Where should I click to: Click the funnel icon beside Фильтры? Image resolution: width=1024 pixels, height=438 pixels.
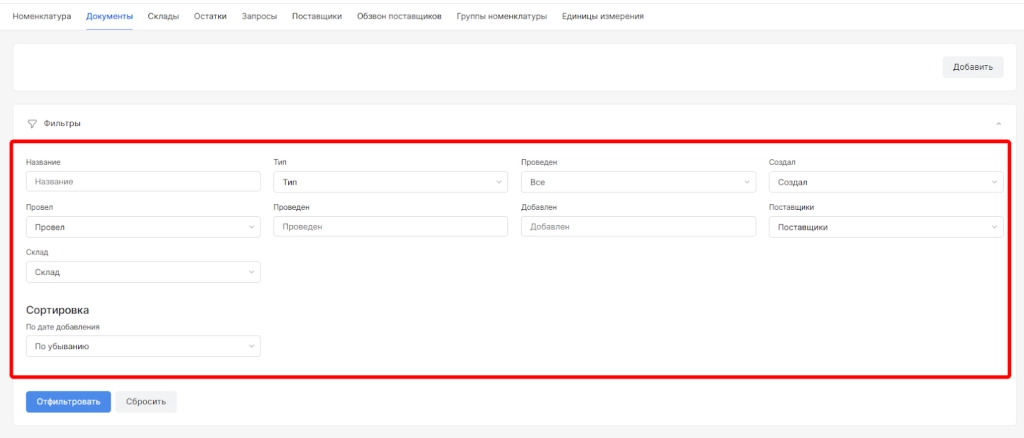point(32,123)
